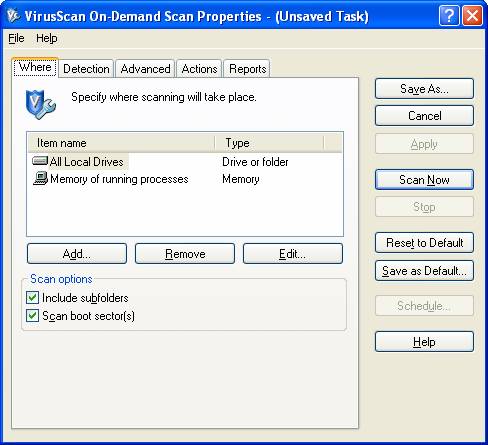
Task: Click the VirusScan shield icon in title bar
Action: click(13, 15)
